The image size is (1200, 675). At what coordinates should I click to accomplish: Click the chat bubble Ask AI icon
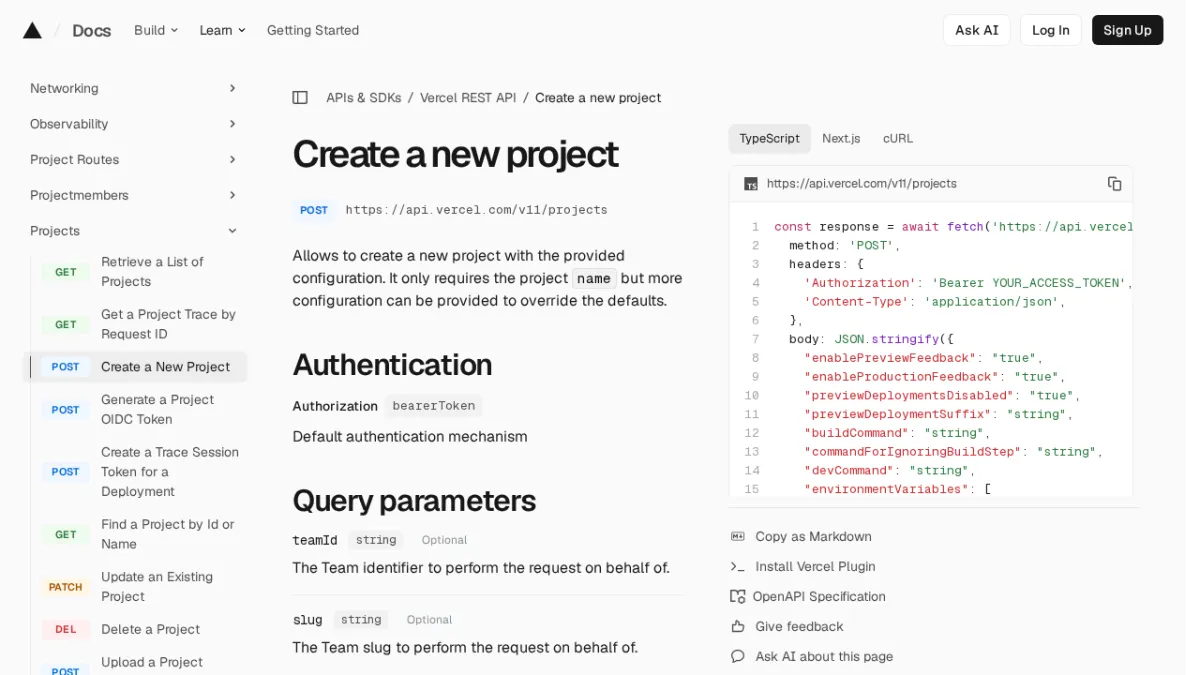coord(738,657)
